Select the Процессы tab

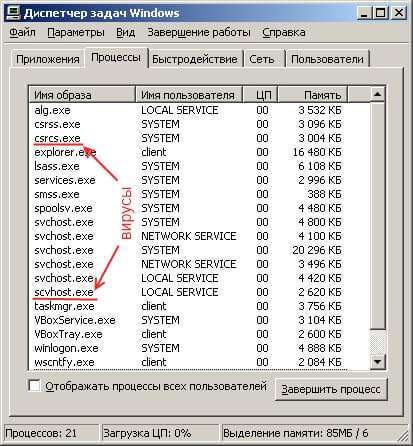[116, 57]
